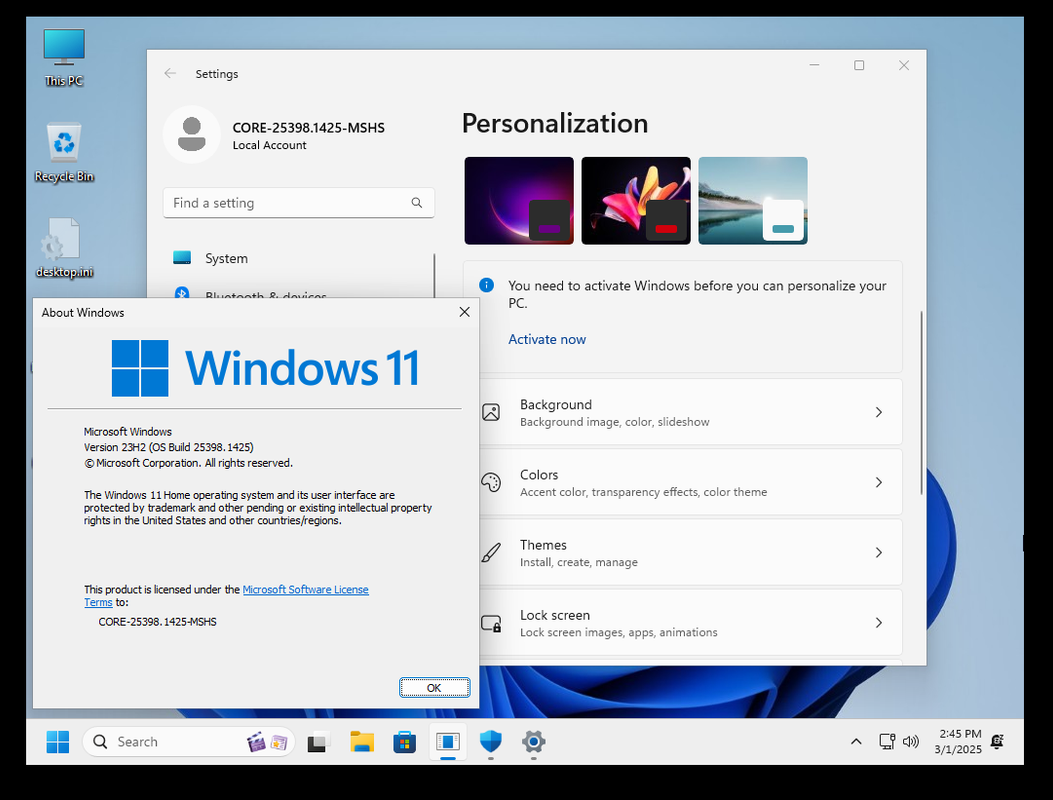Click the Settings gear on taskbar
The width and height of the screenshot is (1053, 800).
(x=533, y=742)
